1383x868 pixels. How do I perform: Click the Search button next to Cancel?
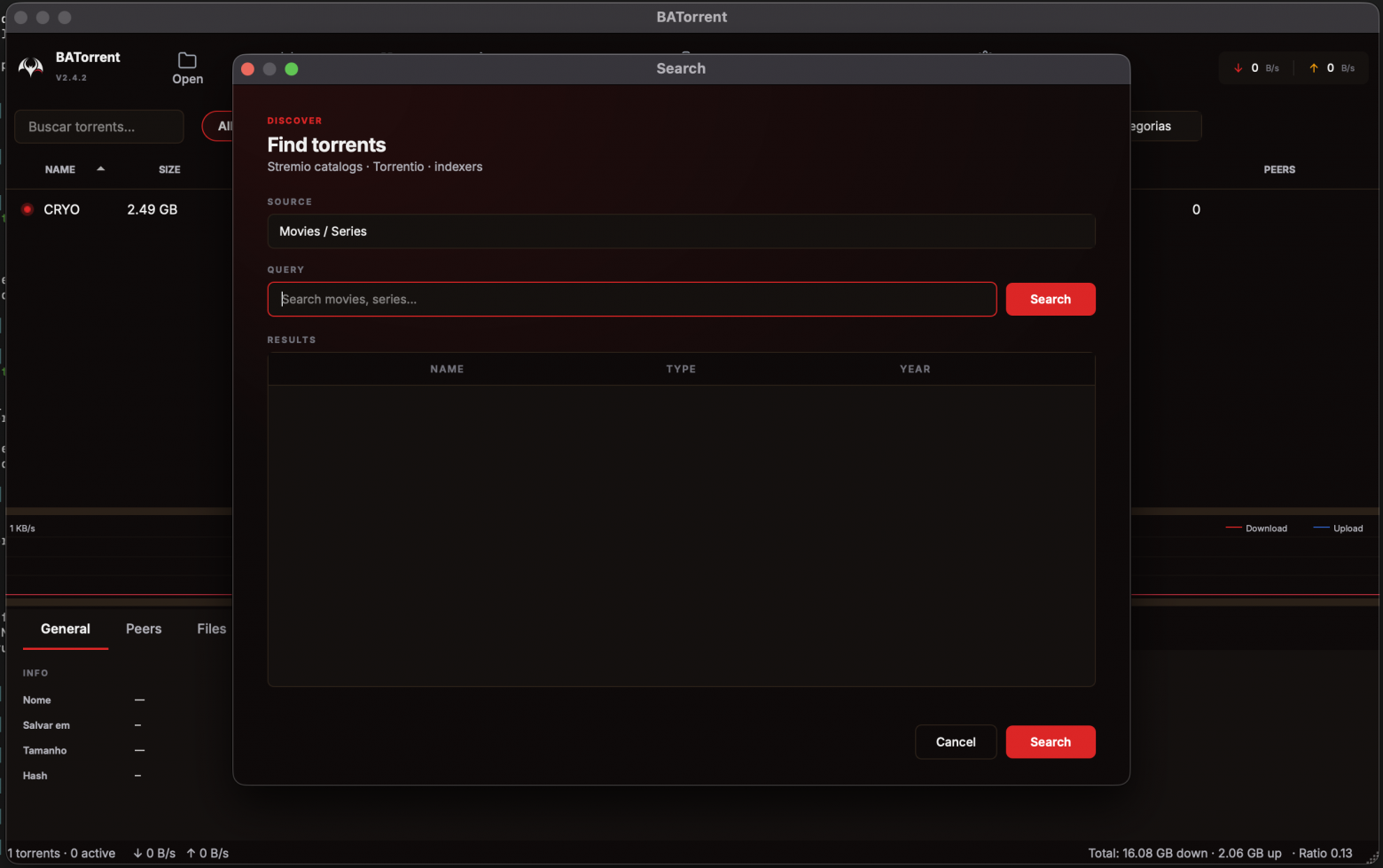(x=1051, y=742)
